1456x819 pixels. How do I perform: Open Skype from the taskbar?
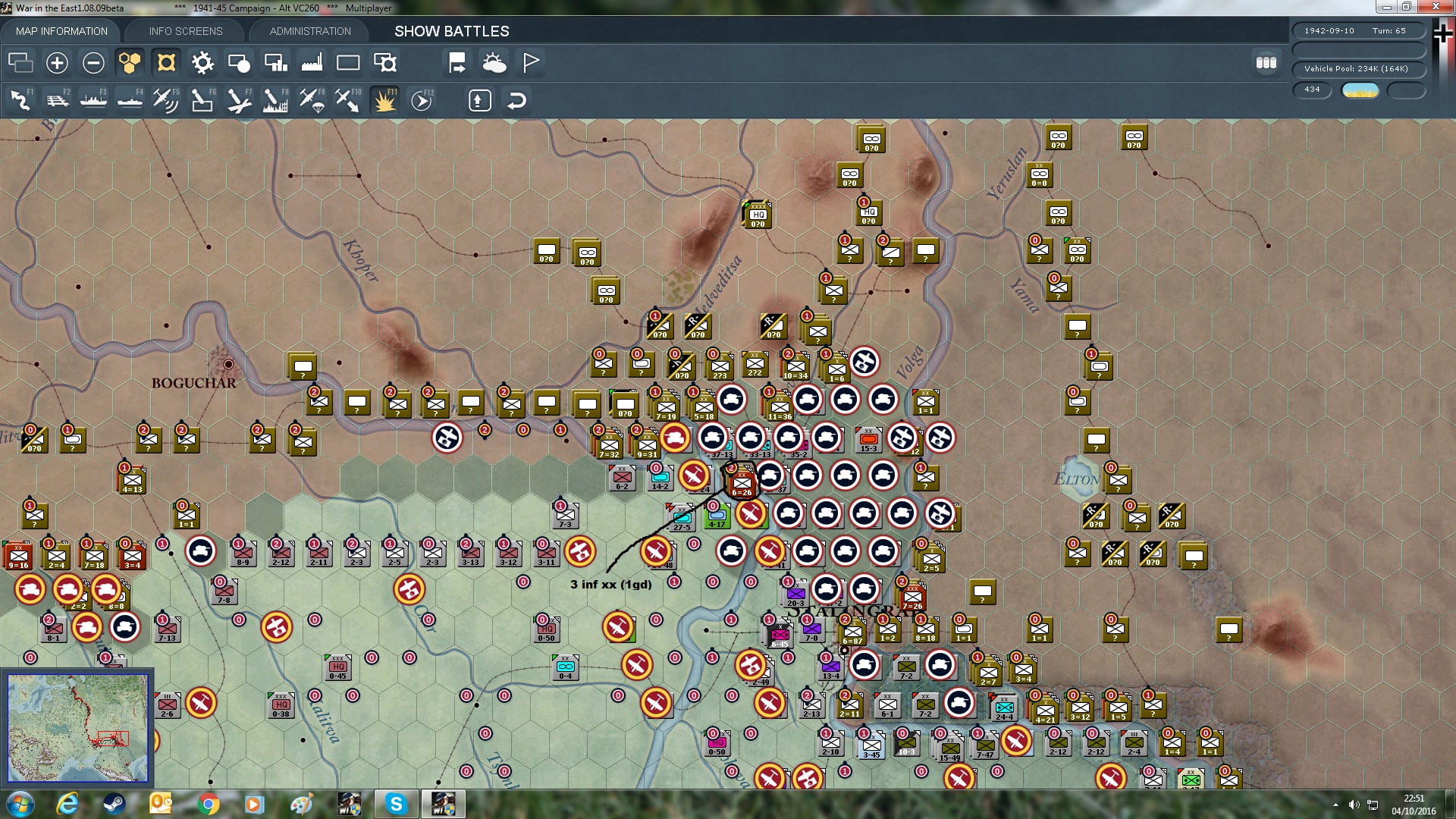[396, 804]
